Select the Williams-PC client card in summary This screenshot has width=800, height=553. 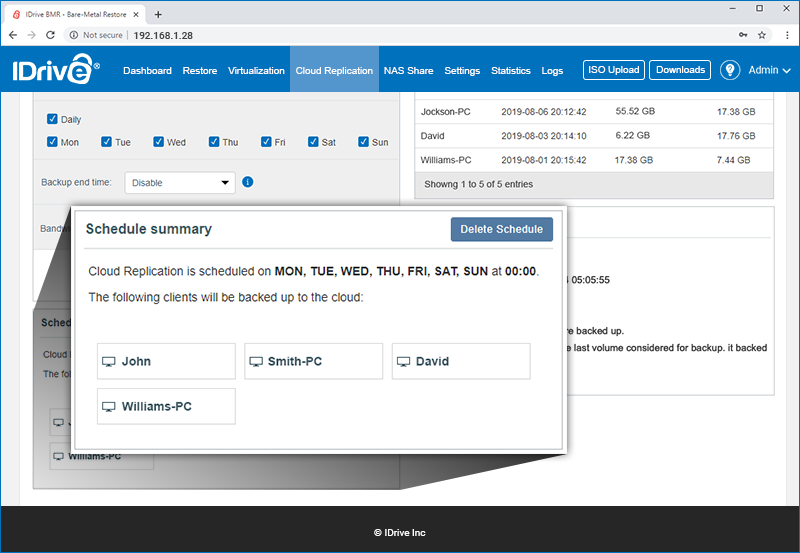[x=166, y=406]
